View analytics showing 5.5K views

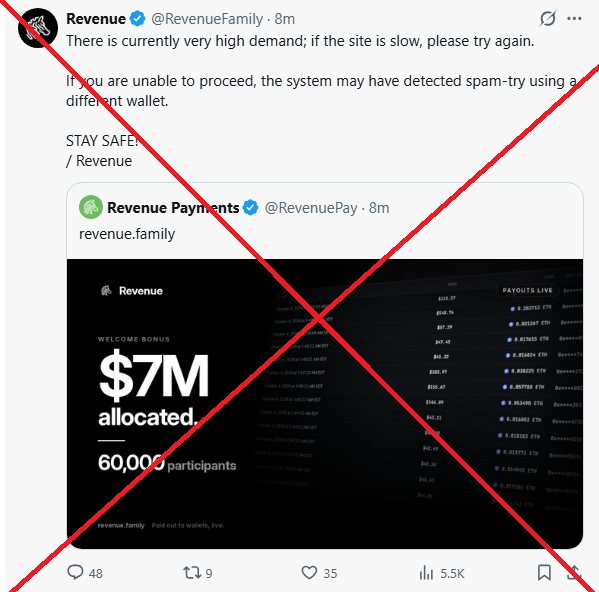[x=426, y=573]
